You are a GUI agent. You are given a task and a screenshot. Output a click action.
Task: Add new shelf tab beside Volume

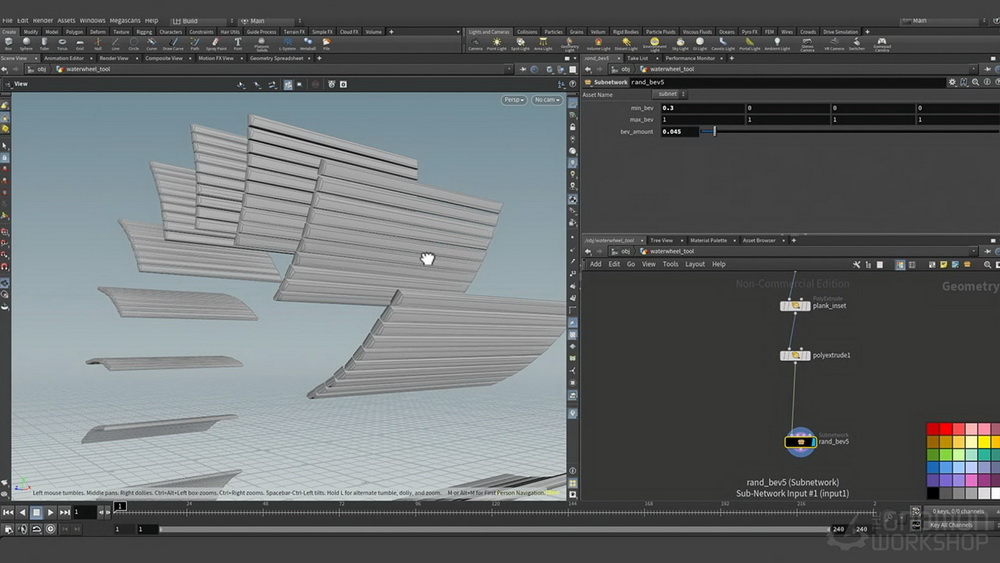pyautogui.click(x=391, y=32)
